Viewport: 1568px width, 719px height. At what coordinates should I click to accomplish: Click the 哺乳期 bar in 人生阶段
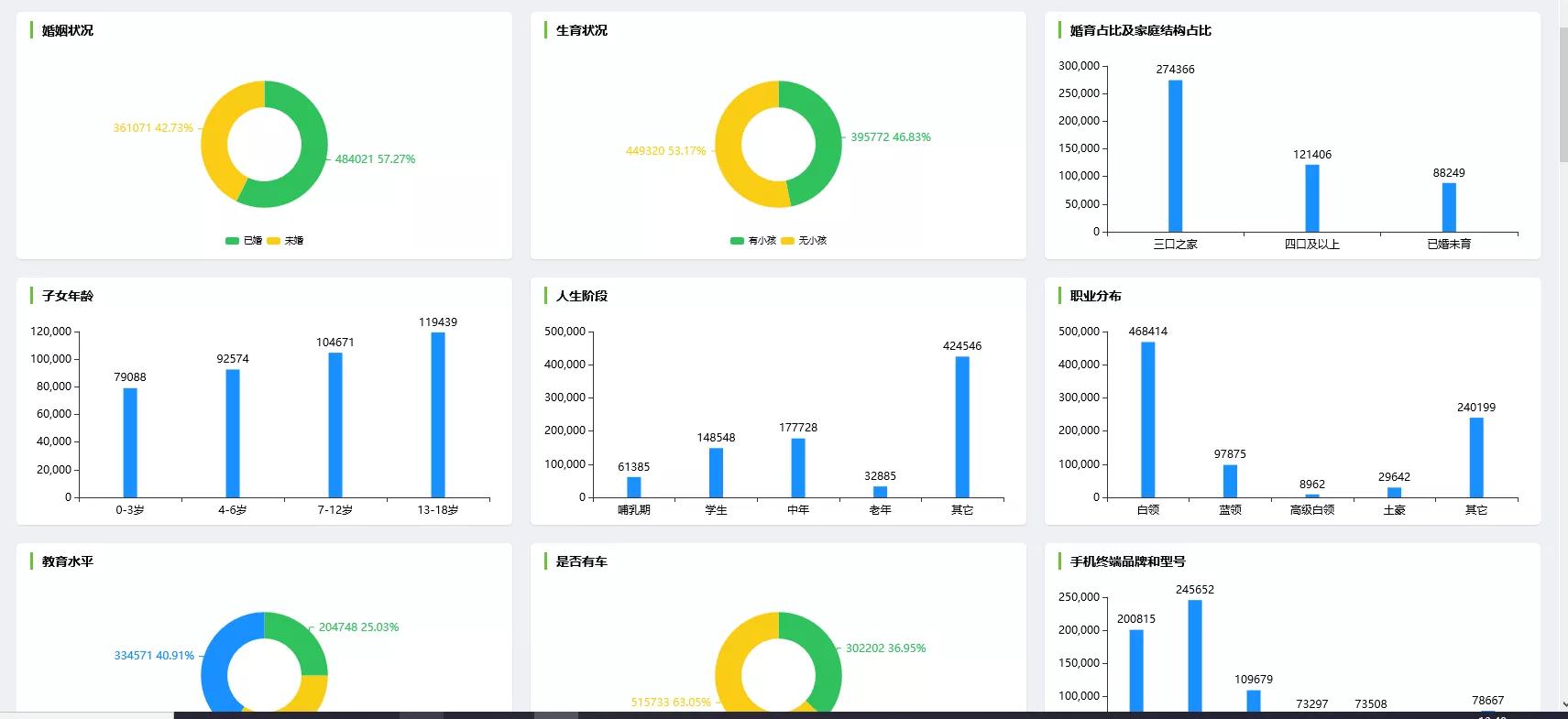[x=634, y=487]
